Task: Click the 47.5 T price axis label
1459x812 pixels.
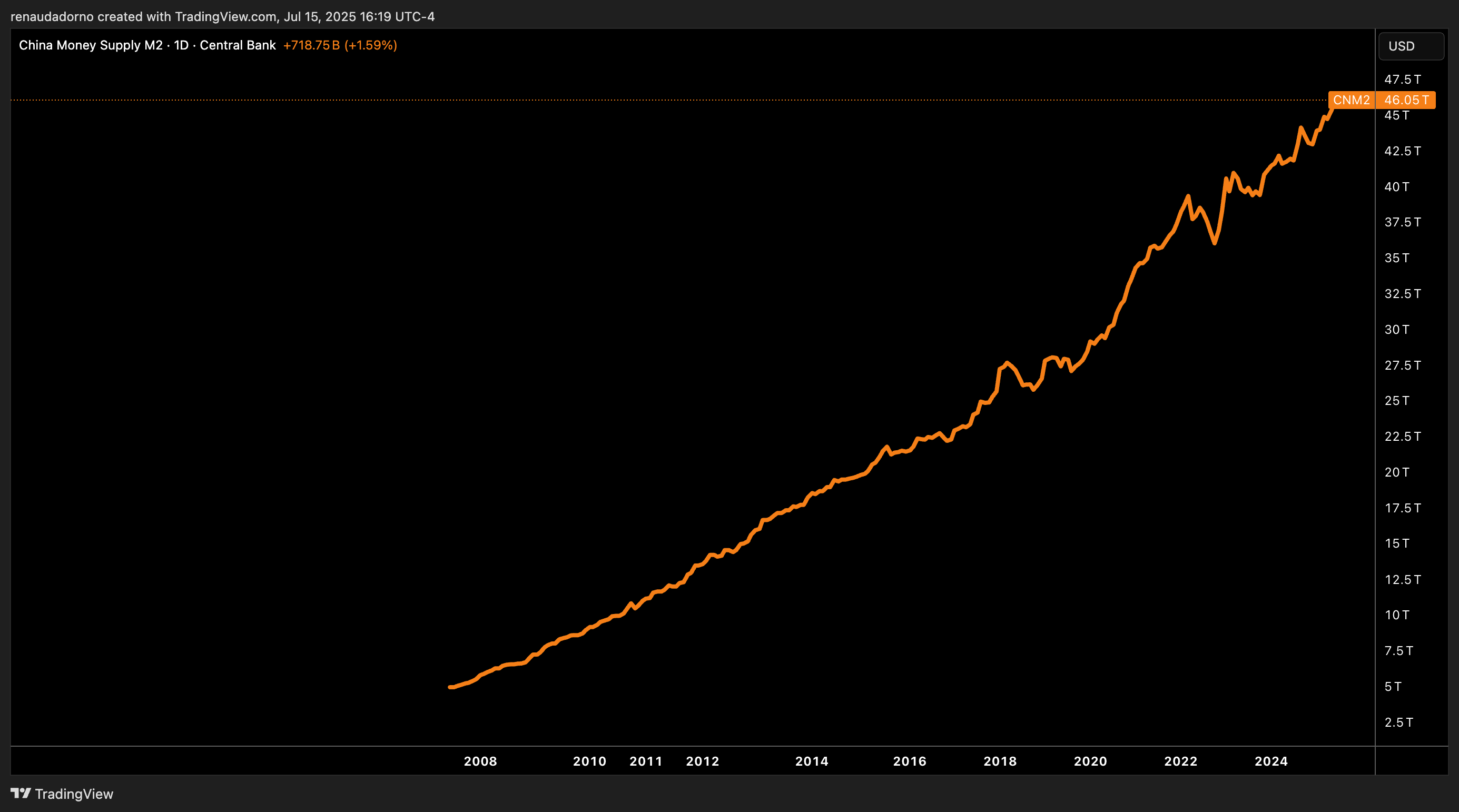Action: (1402, 80)
